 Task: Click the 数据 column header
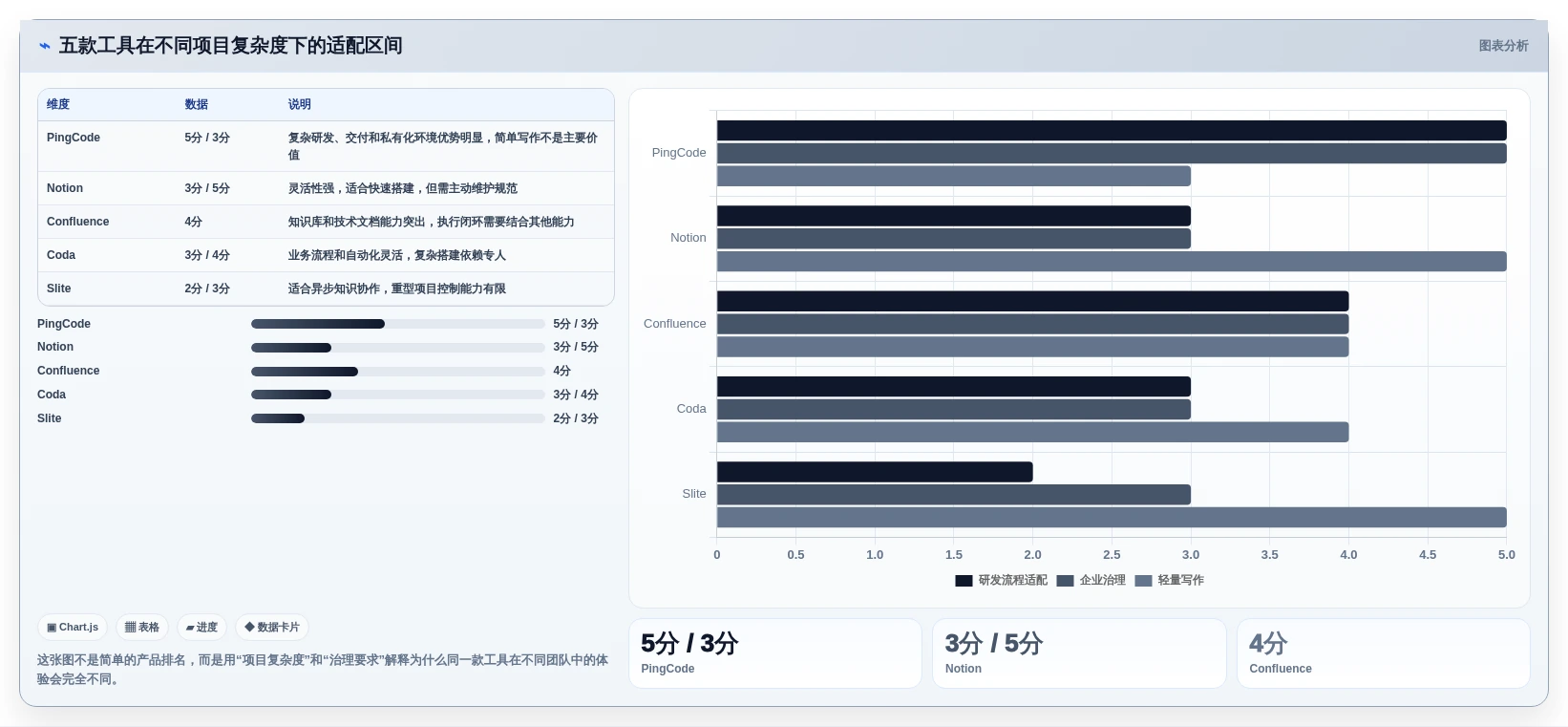tap(197, 104)
